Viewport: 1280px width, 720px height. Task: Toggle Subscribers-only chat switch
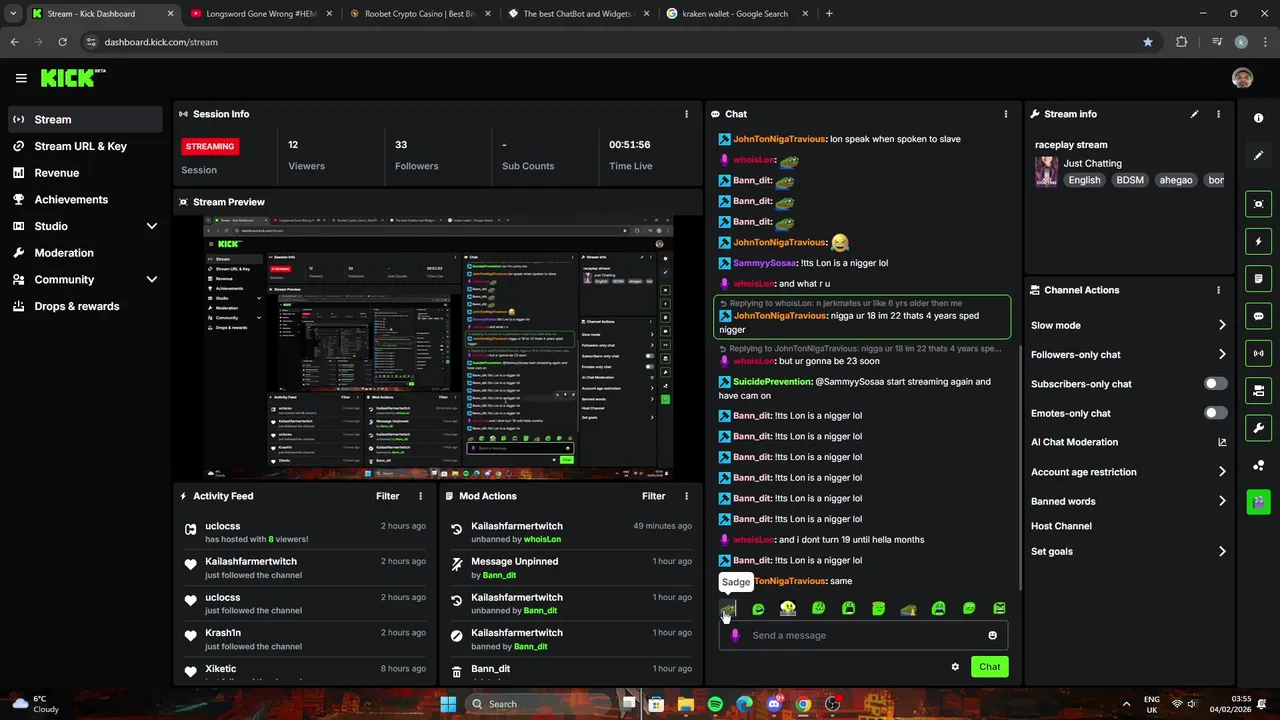point(1215,384)
